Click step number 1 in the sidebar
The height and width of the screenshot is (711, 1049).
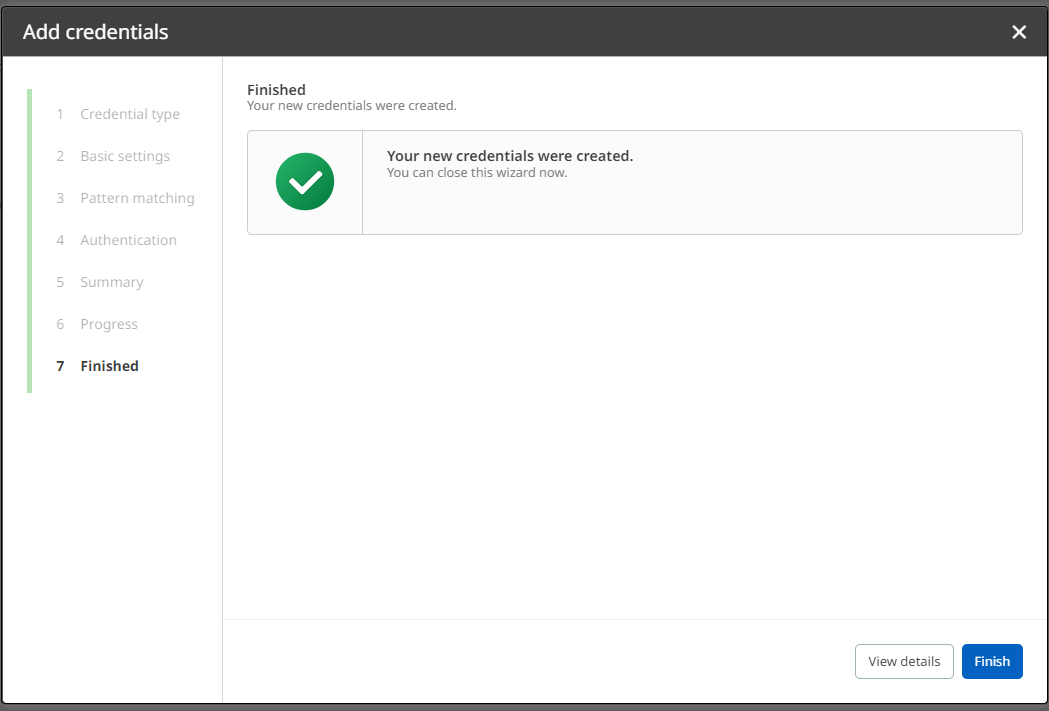60,114
